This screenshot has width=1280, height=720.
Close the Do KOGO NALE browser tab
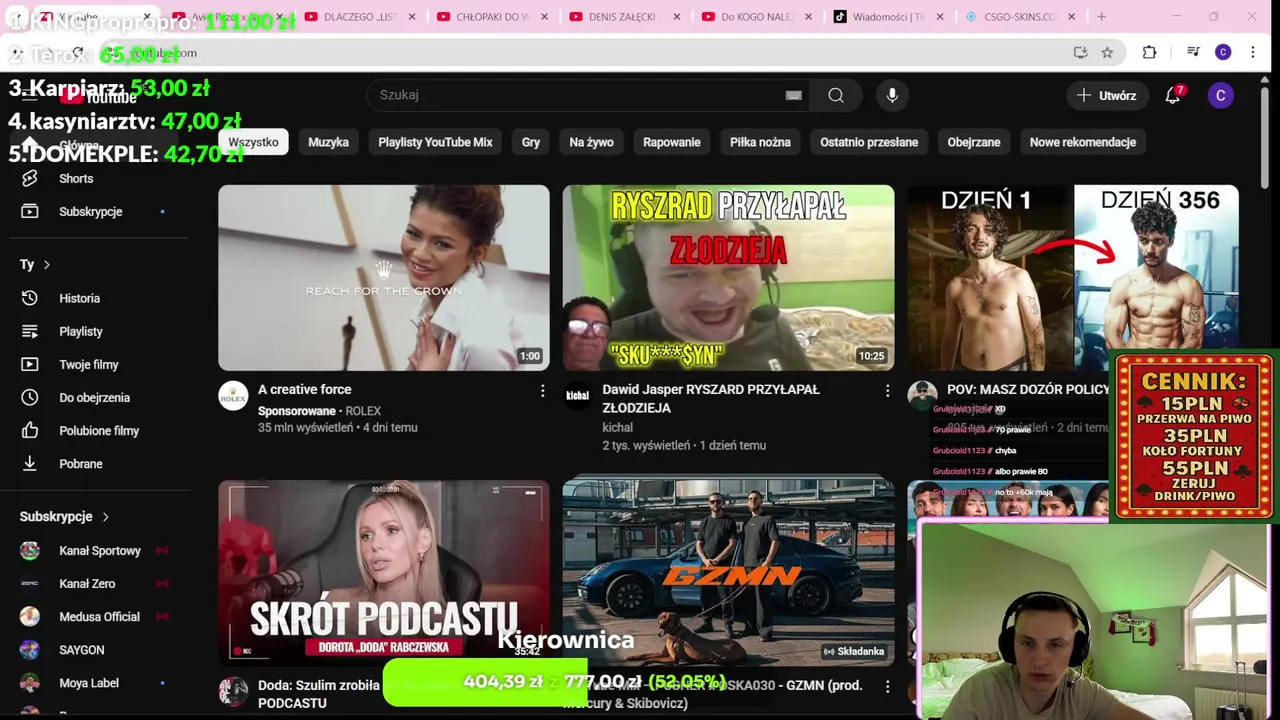[x=807, y=17]
